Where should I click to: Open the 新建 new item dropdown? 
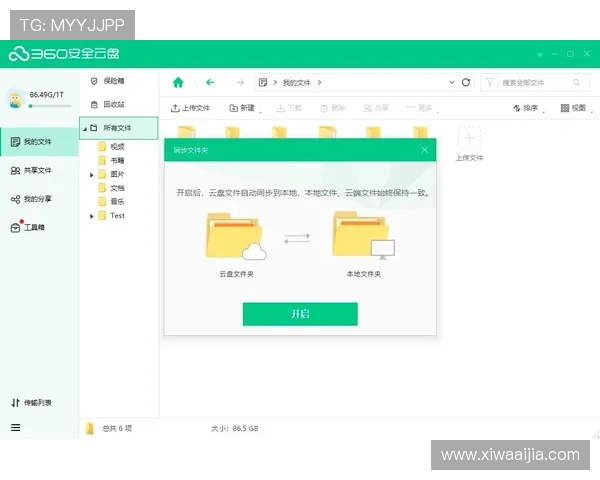[245, 108]
